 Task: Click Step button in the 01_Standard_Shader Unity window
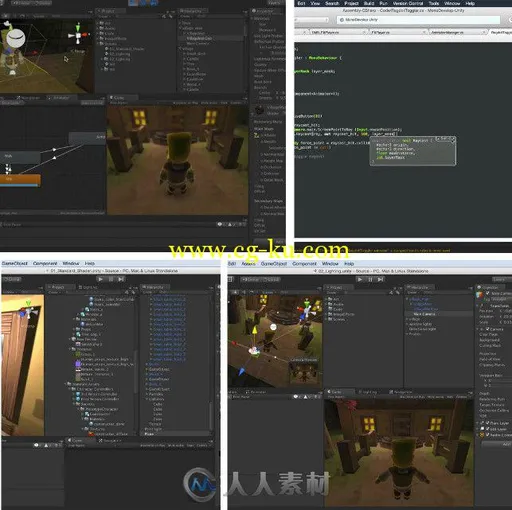[121, 279]
